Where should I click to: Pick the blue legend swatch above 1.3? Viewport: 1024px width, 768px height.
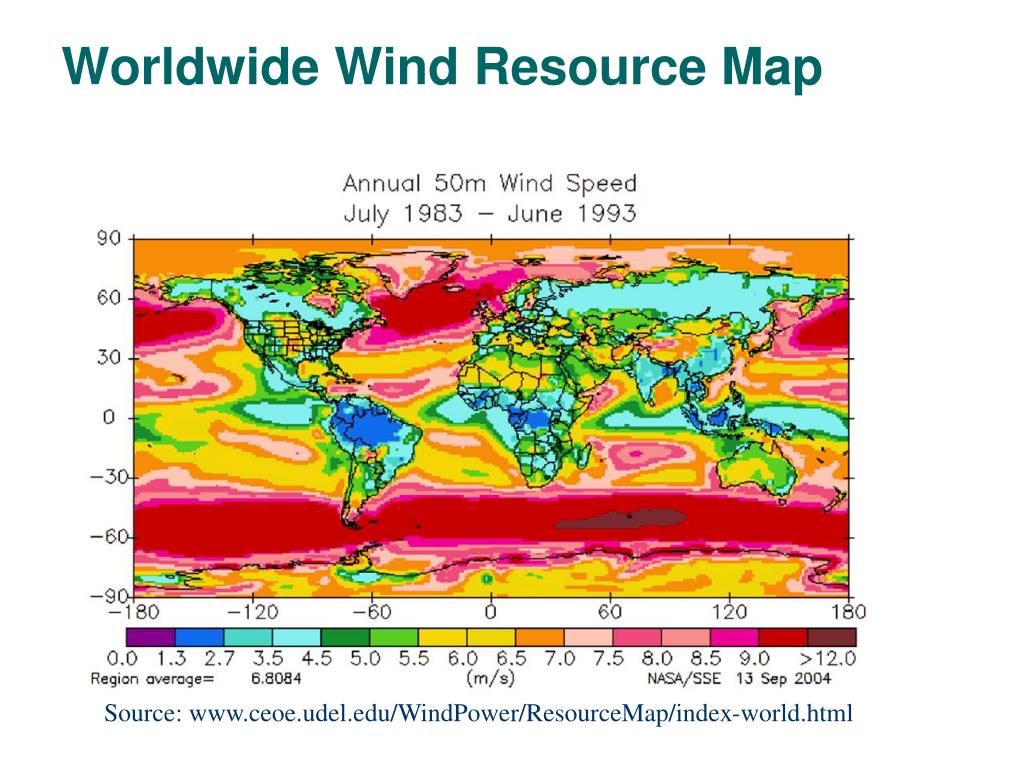[199, 637]
